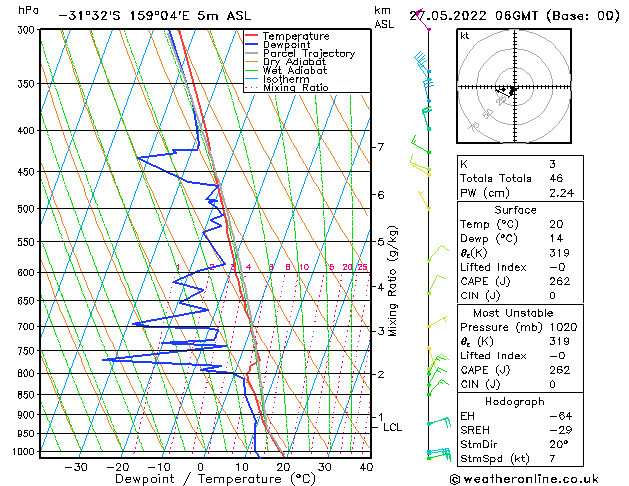This screenshot has height=486, width=629.
Task: Click the Hodograph section heading
Action: (515, 402)
